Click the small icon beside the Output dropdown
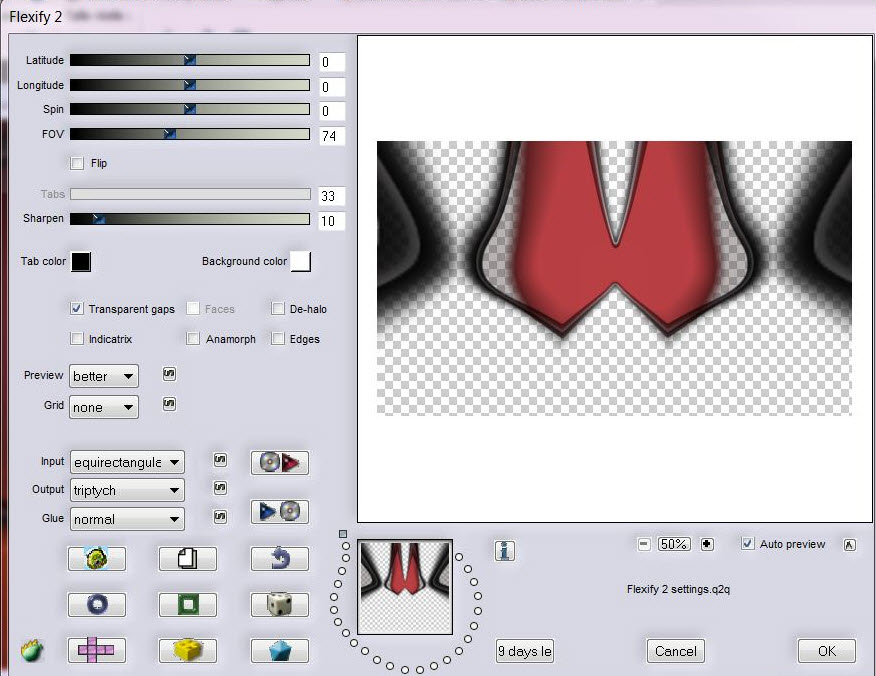 pos(221,488)
